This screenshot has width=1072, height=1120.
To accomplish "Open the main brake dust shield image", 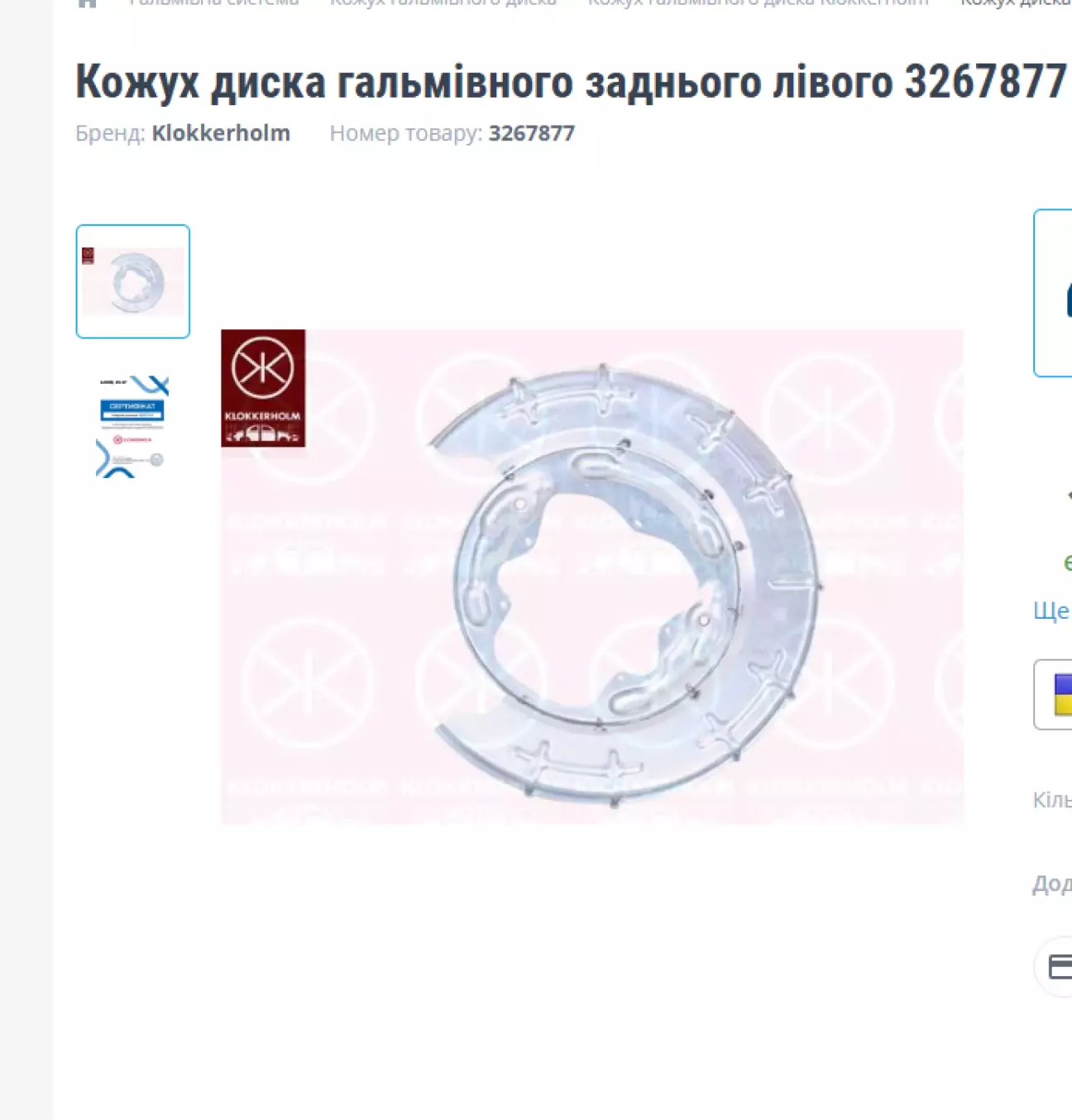I will pos(592,577).
